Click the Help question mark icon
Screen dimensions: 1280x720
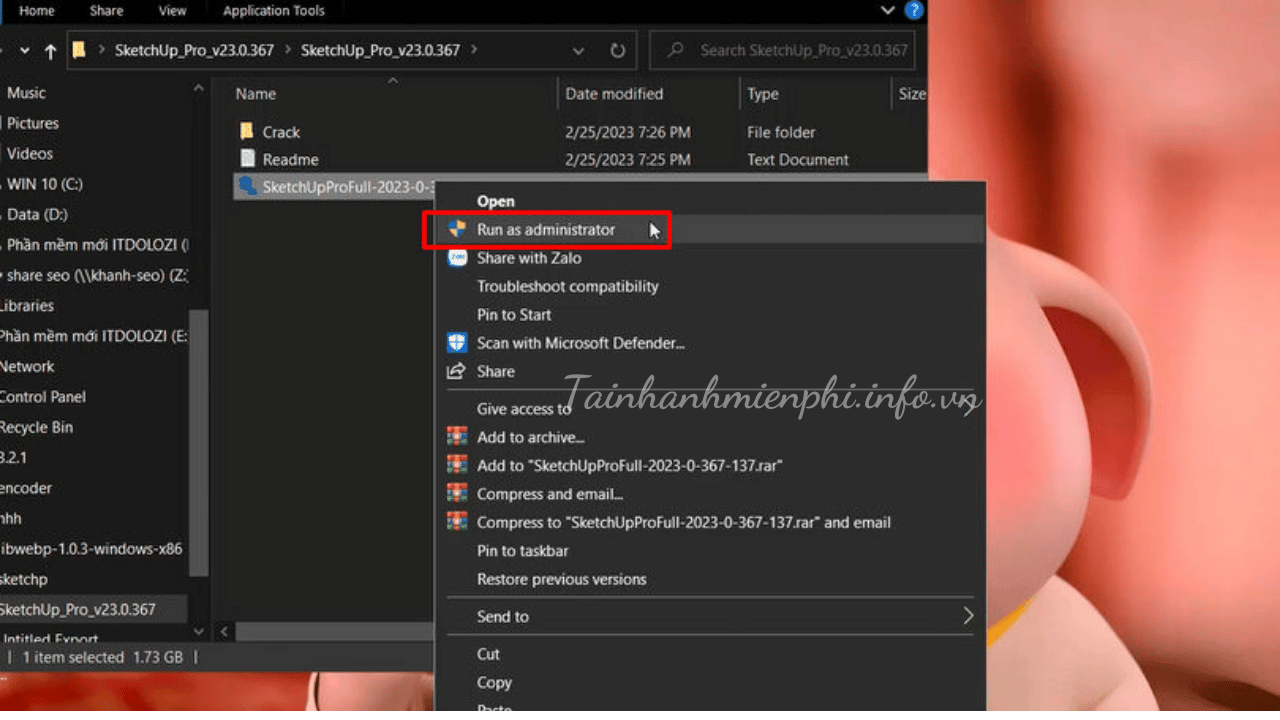click(x=914, y=11)
